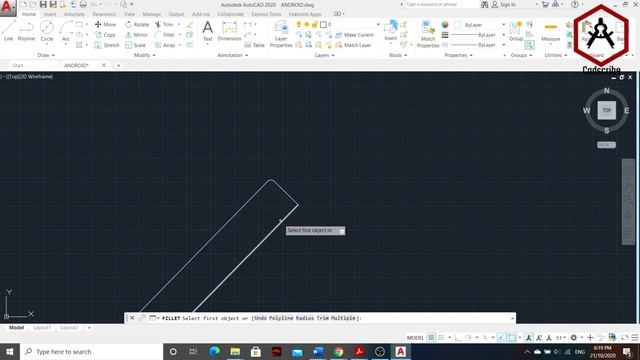Toggle annotation objects visibility in status bar
Viewport: 640px width, 360px height.
coord(529,338)
